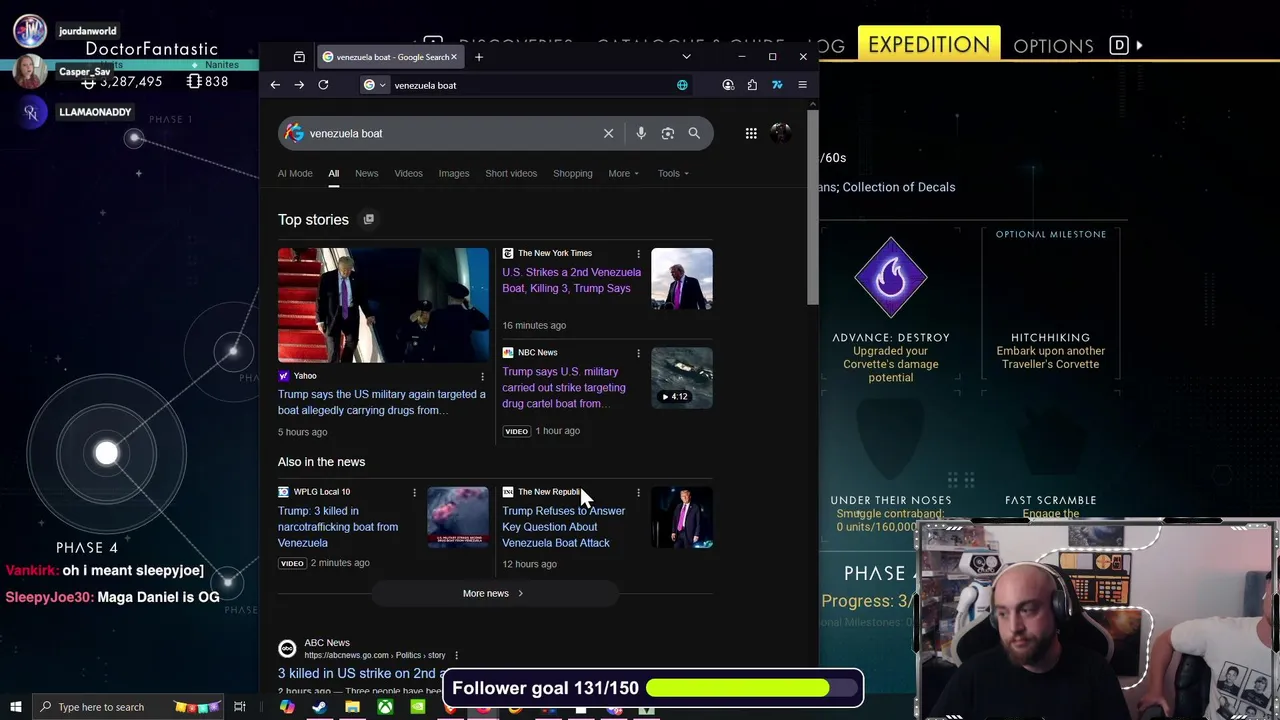The width and height of the screenshot is (1280, 720).
Task: Click the globe icon in the address bar
Action: click(682, 85)
